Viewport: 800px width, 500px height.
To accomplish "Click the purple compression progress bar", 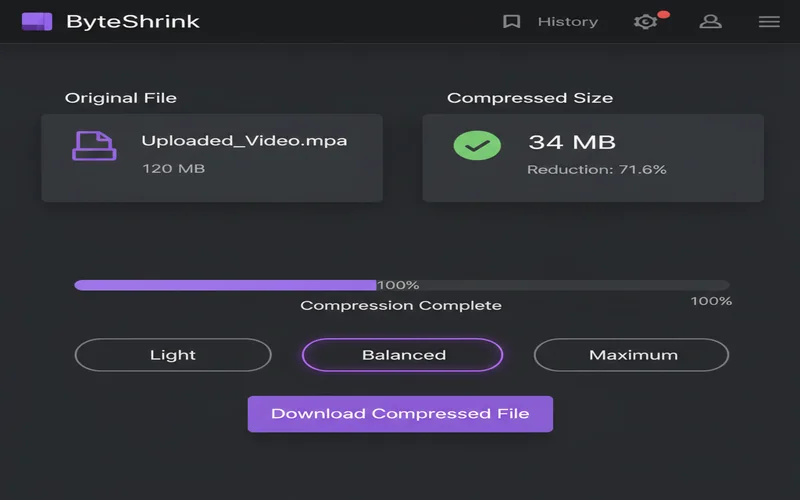I will coord(225,285).
